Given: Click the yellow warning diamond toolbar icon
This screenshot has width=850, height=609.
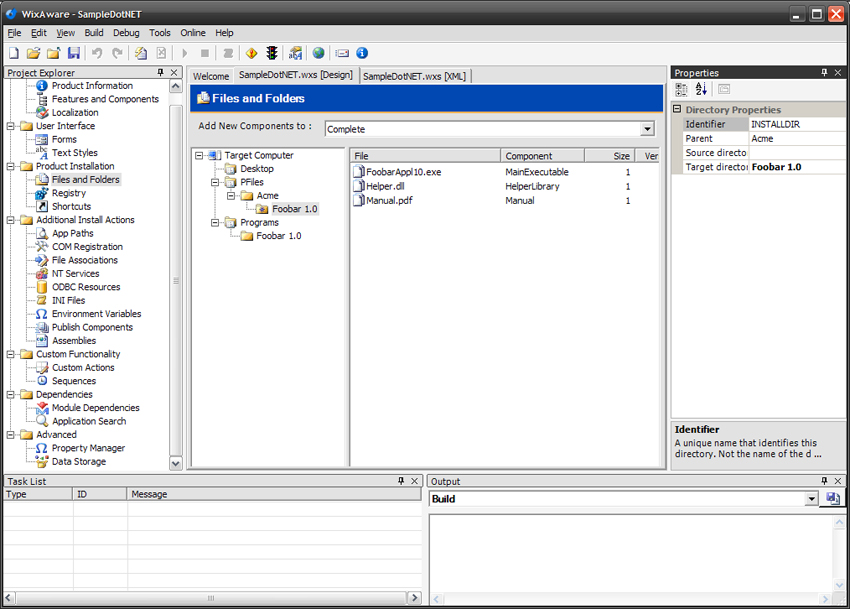Looking at the screenshot, I should point(252,53).
